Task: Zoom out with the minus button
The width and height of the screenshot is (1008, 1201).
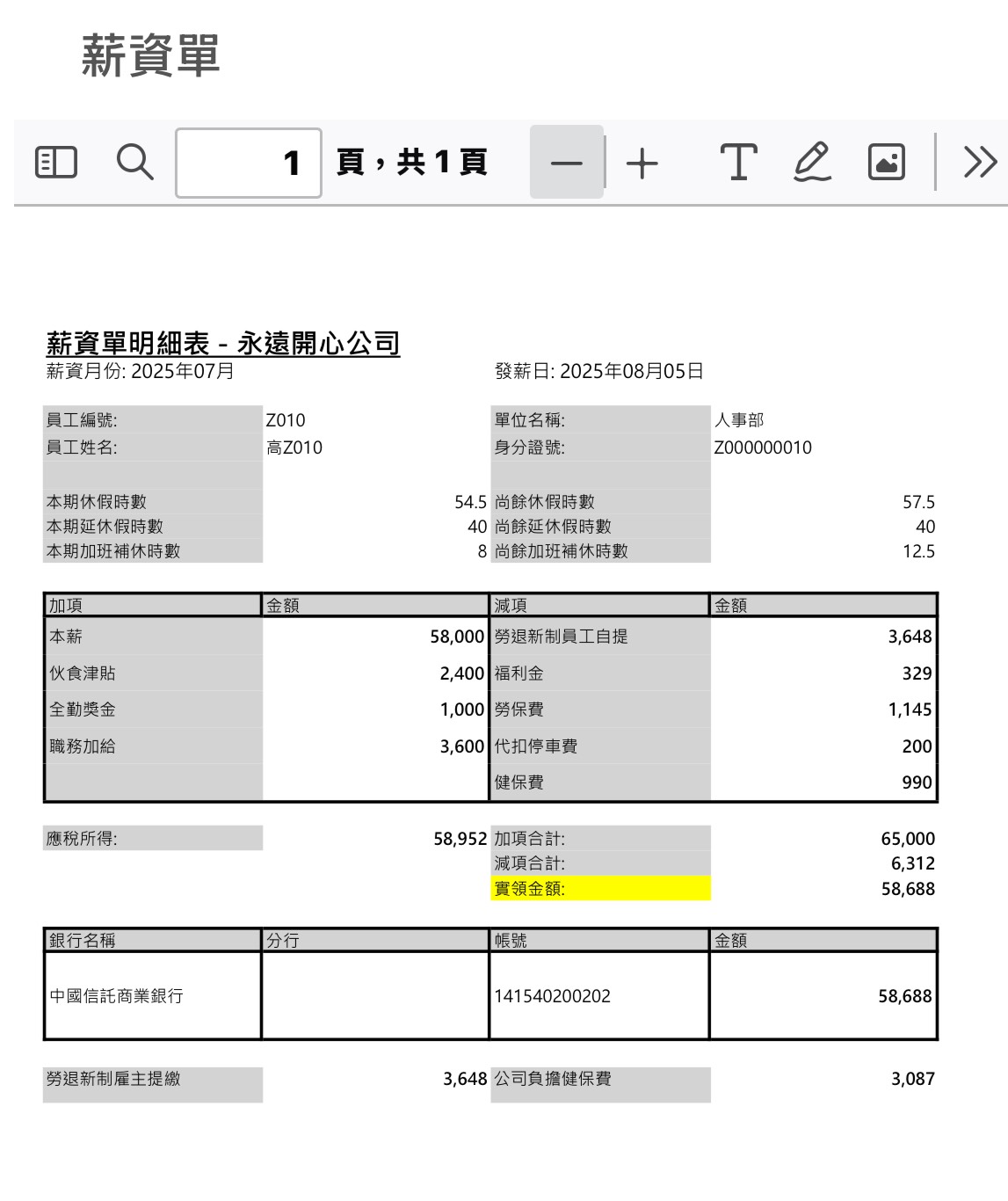Action: click(x=566, y=163)
